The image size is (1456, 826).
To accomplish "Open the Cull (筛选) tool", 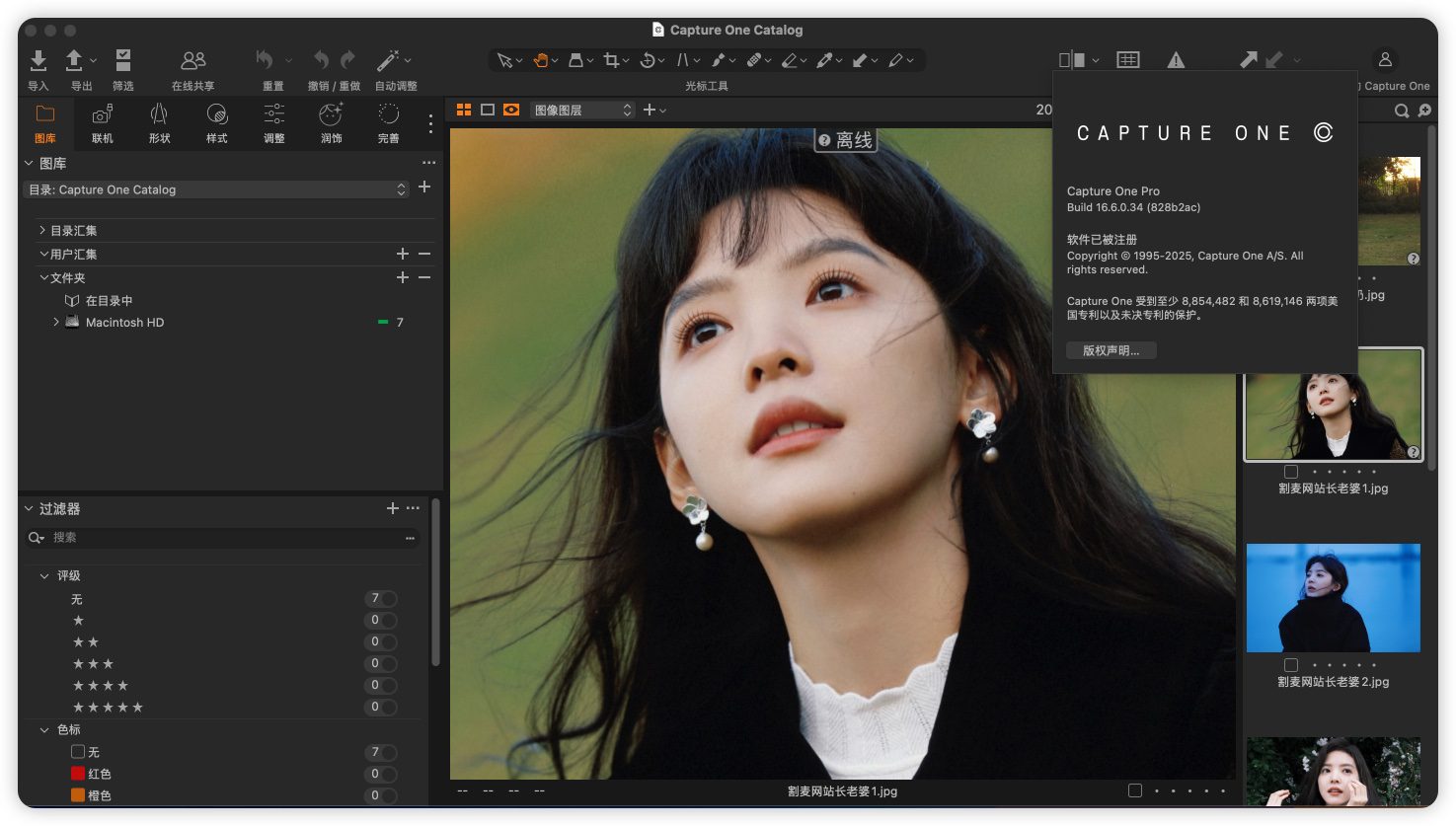I will click(x=123, y=61).
